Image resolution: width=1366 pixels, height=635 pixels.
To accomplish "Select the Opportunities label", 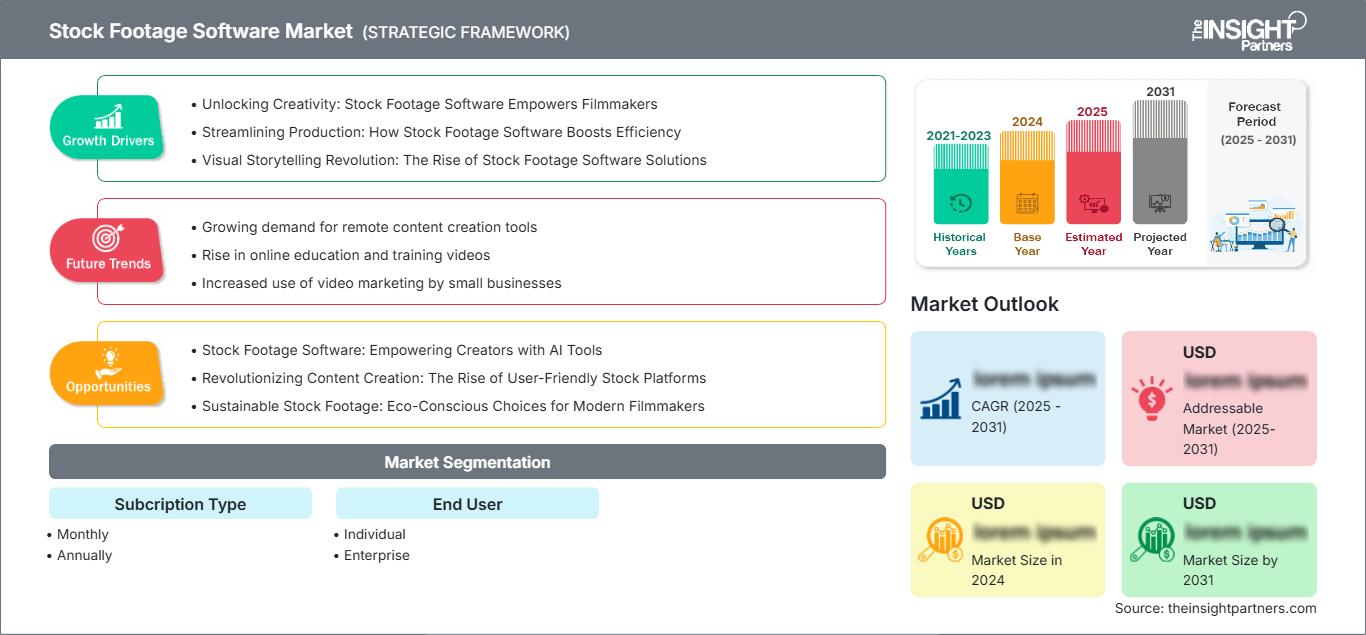I will (108, 387).
